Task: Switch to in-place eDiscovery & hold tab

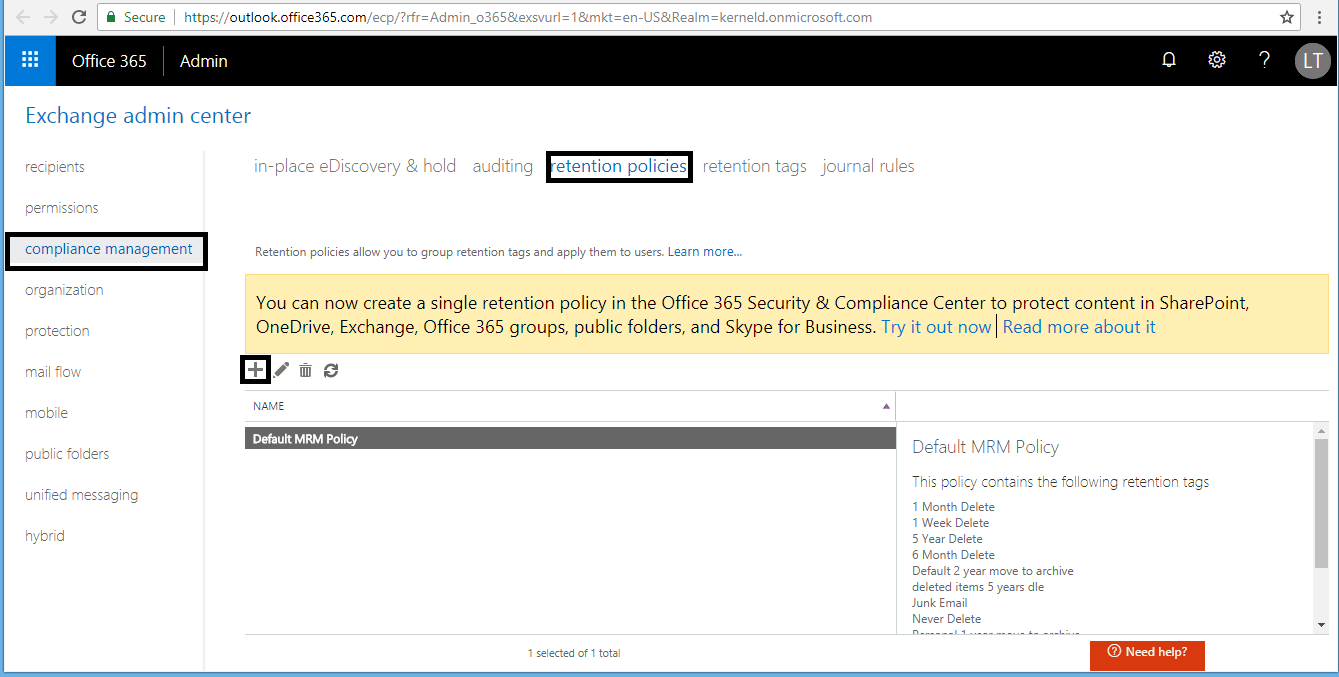Action: click(x=355, y=166)
